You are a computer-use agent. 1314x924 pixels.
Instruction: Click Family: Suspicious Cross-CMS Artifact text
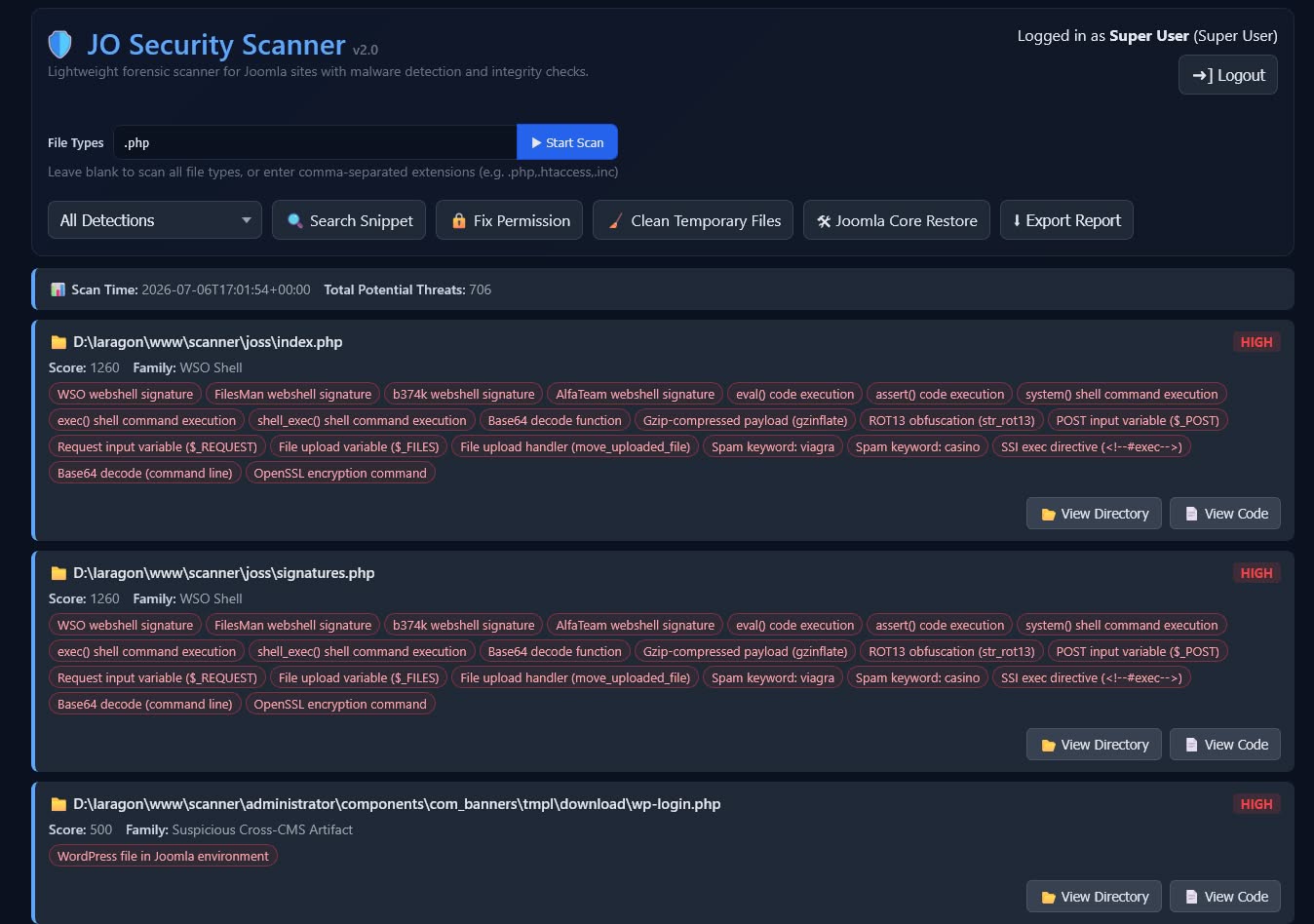(239, 829)
